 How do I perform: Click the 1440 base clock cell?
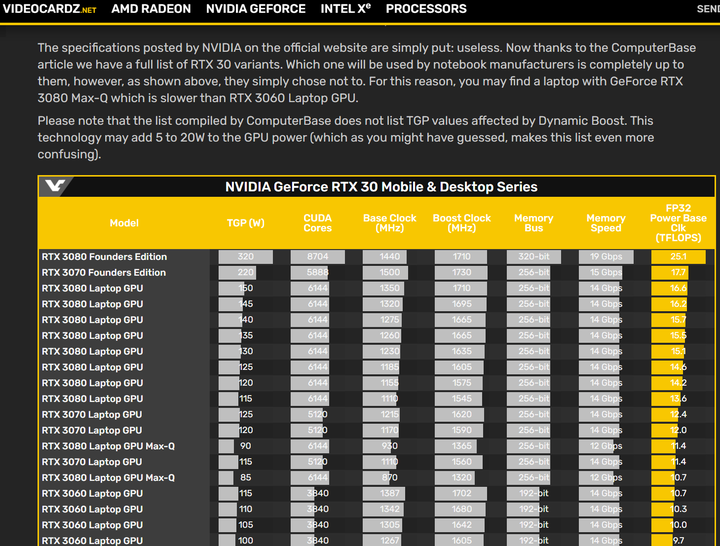pyautogui.click(x=389, y=257)
